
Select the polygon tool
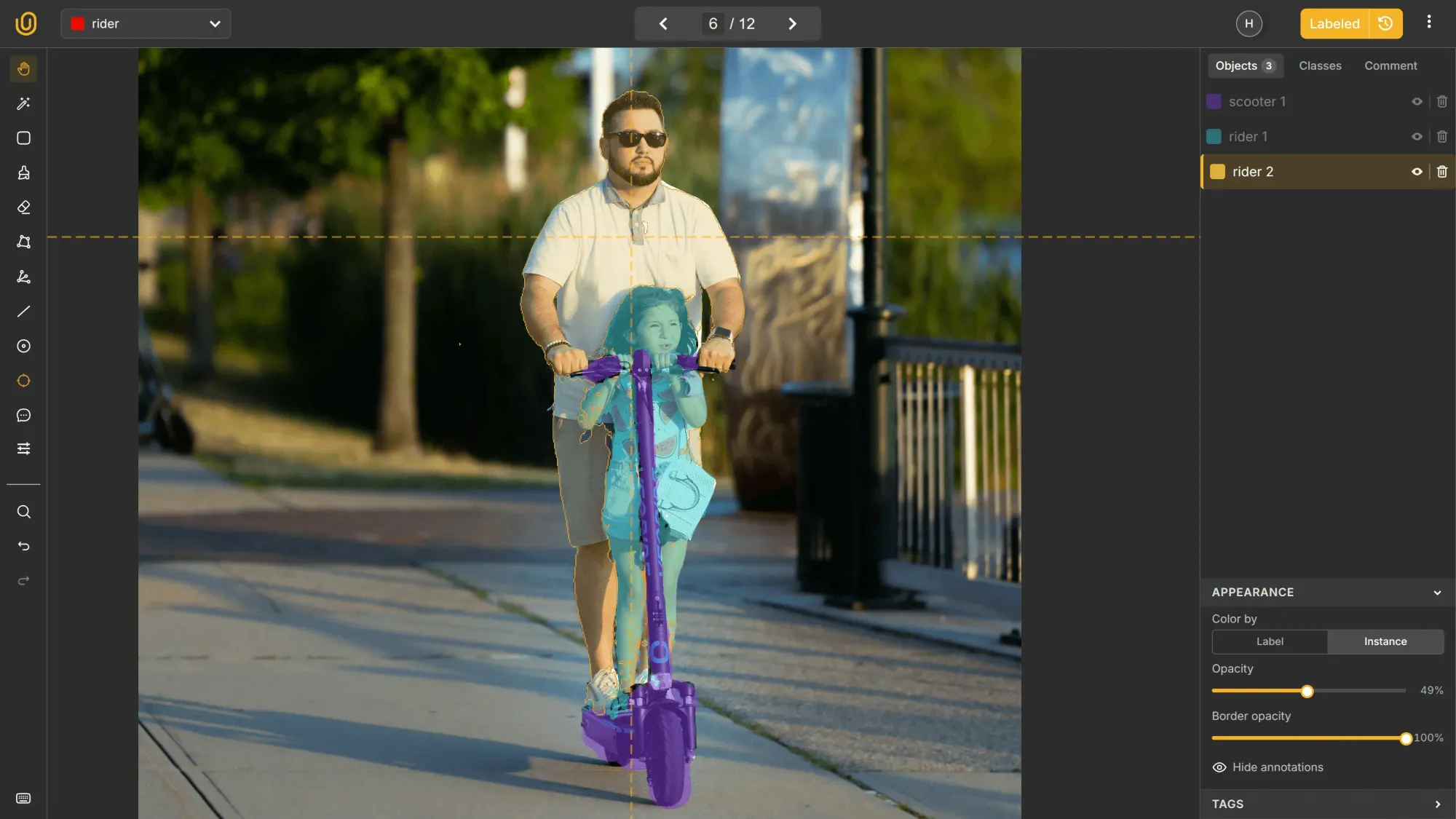point(23,242)
